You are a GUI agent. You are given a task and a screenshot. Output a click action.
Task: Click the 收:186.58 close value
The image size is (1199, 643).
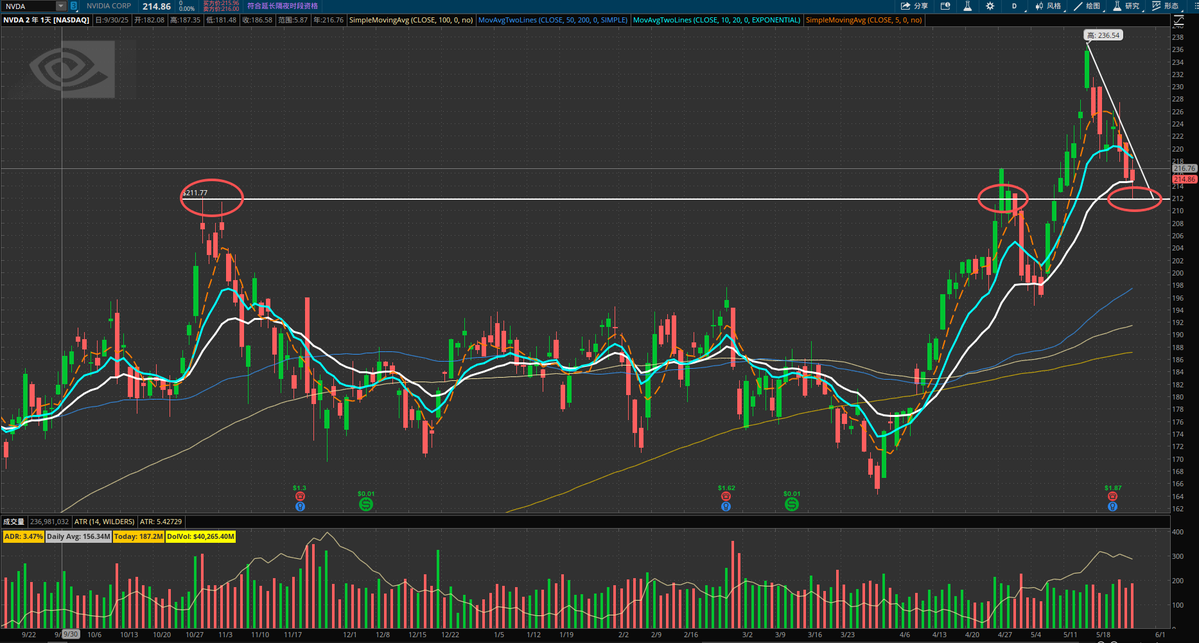[x=257, y=20]
